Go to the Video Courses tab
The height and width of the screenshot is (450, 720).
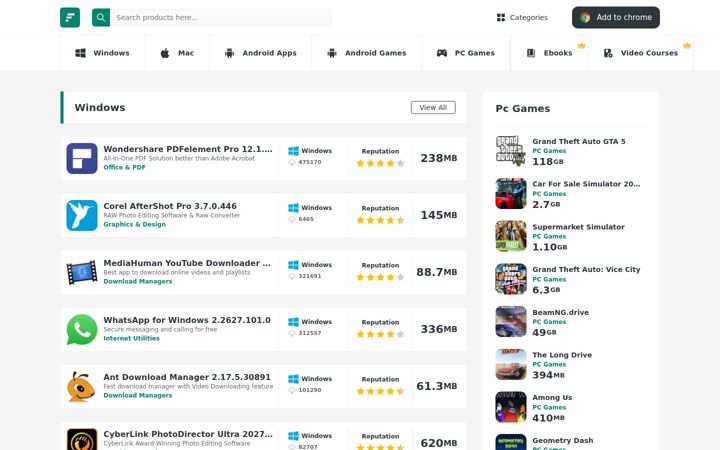[x=641, y=53]
